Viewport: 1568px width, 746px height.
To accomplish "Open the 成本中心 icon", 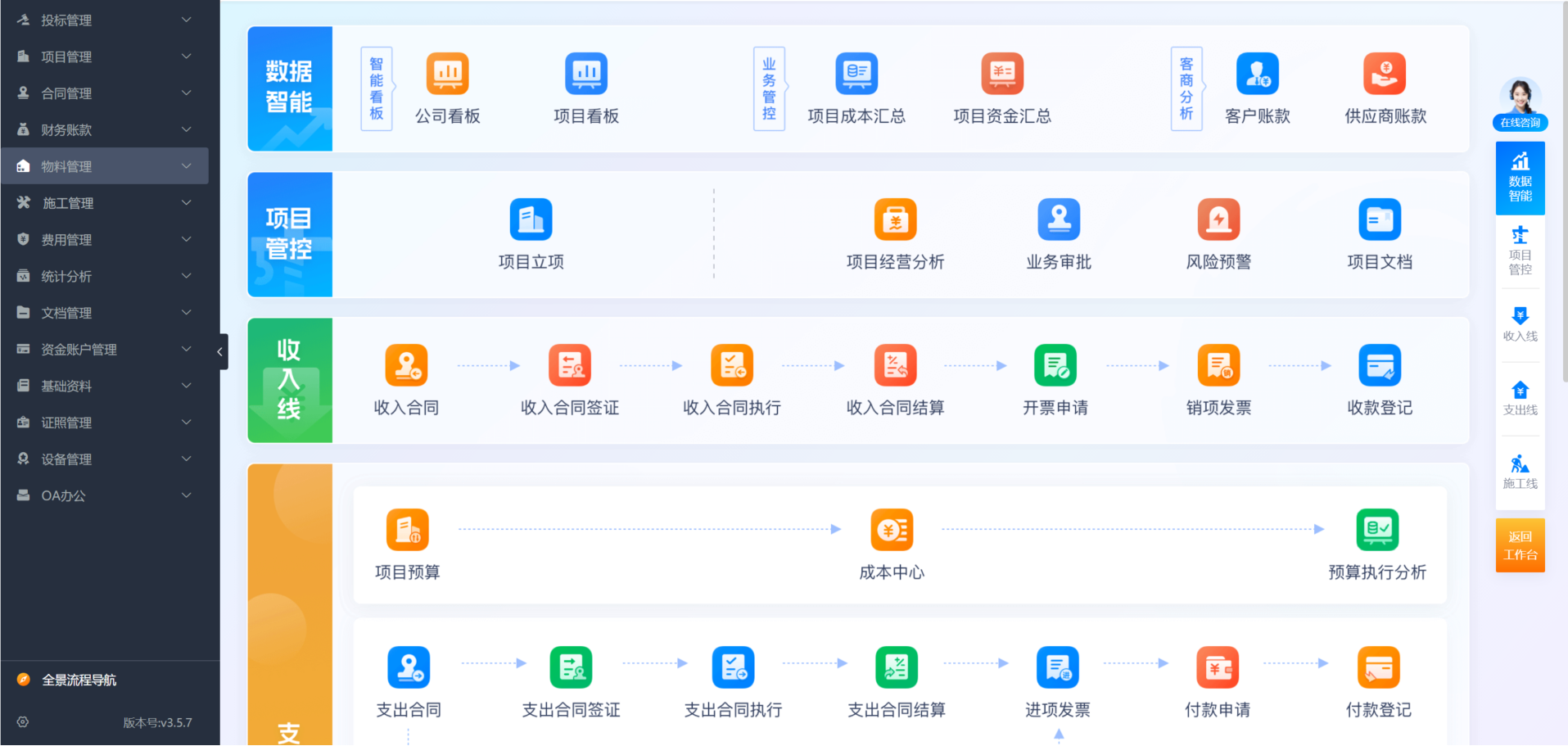I will click(x=892, y=530).
